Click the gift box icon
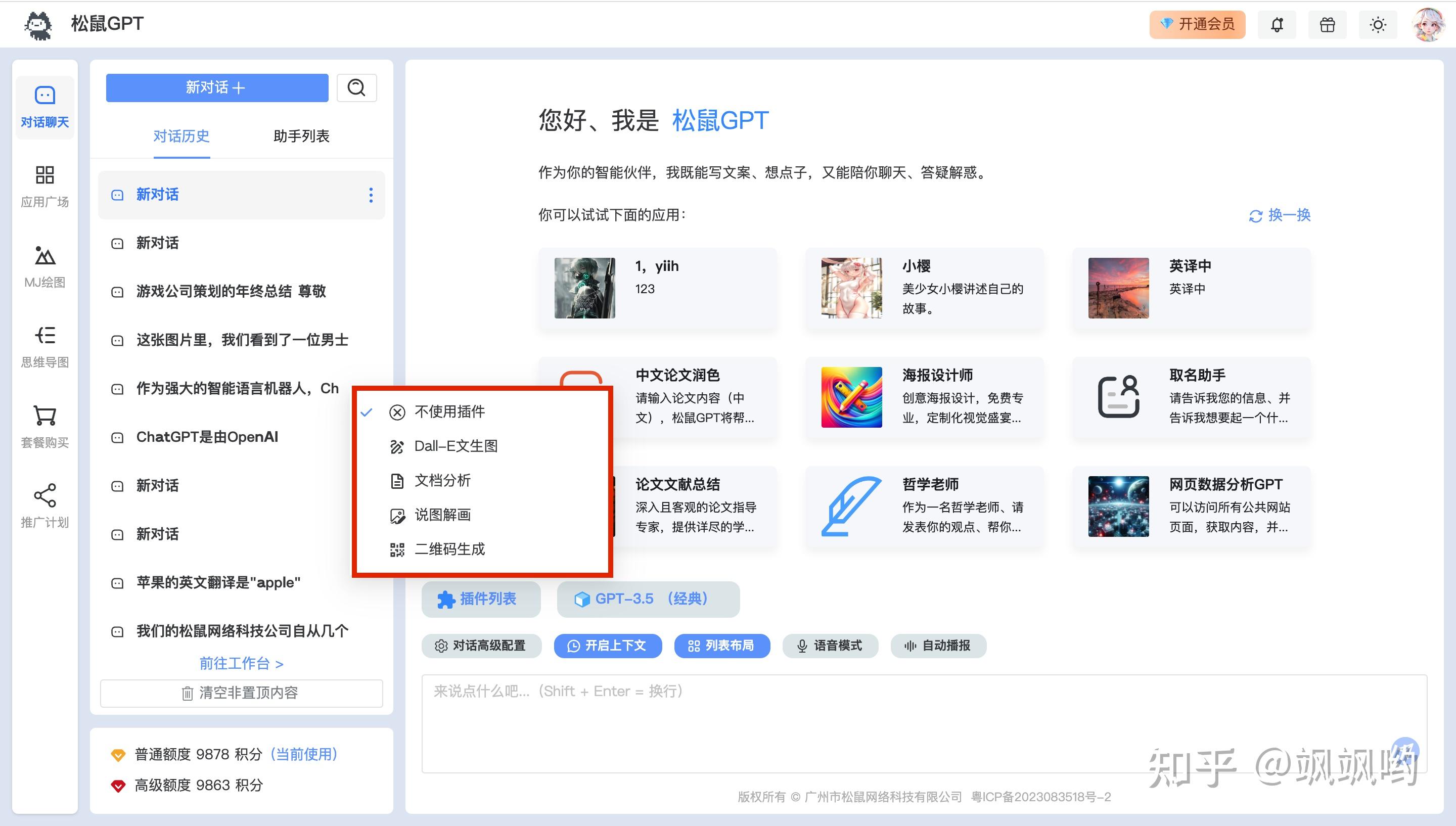This screenshot has width=1456, height=826. [1327, 25]
